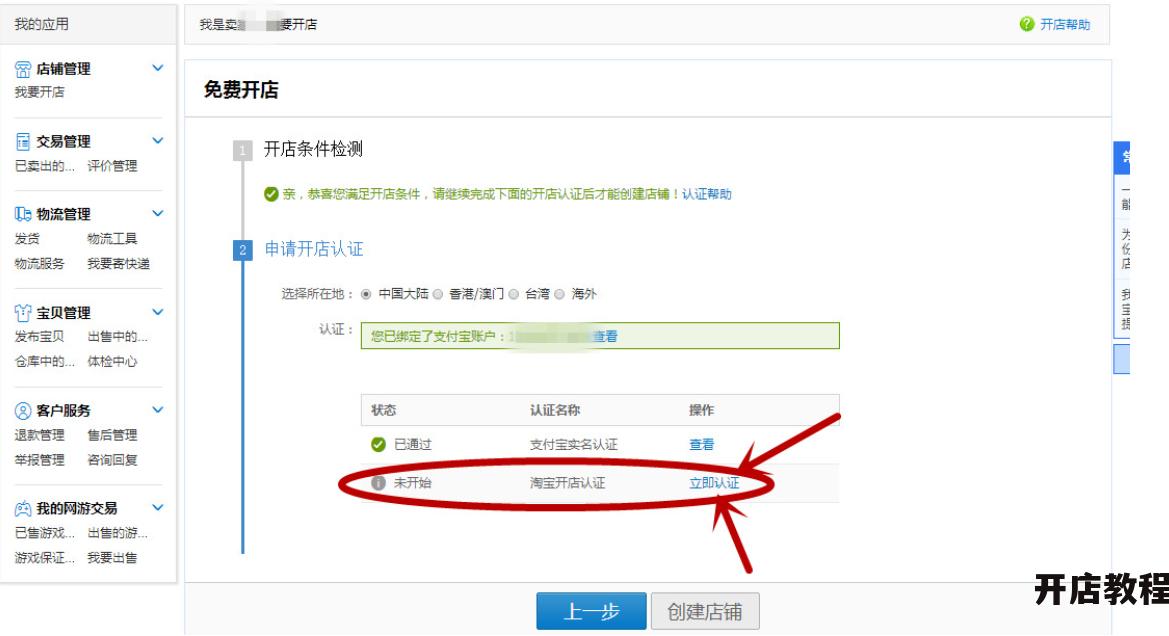Viewport: 1169px width, 636px height.
Task: Open 物流服务 in the sidebar
Action: [x=40, y=264]
